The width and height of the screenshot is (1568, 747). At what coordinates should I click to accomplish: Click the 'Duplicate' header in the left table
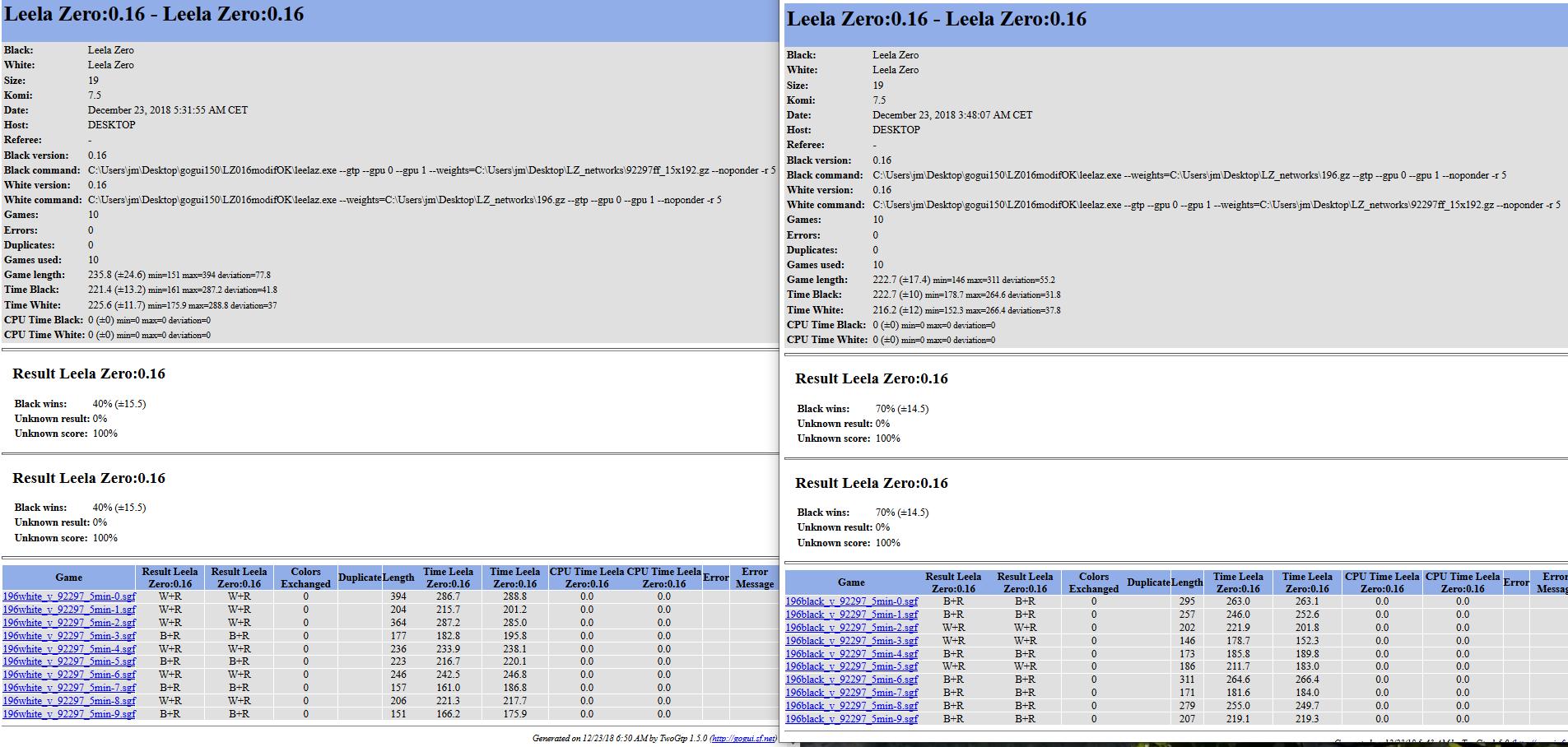[x=360, y=578]
